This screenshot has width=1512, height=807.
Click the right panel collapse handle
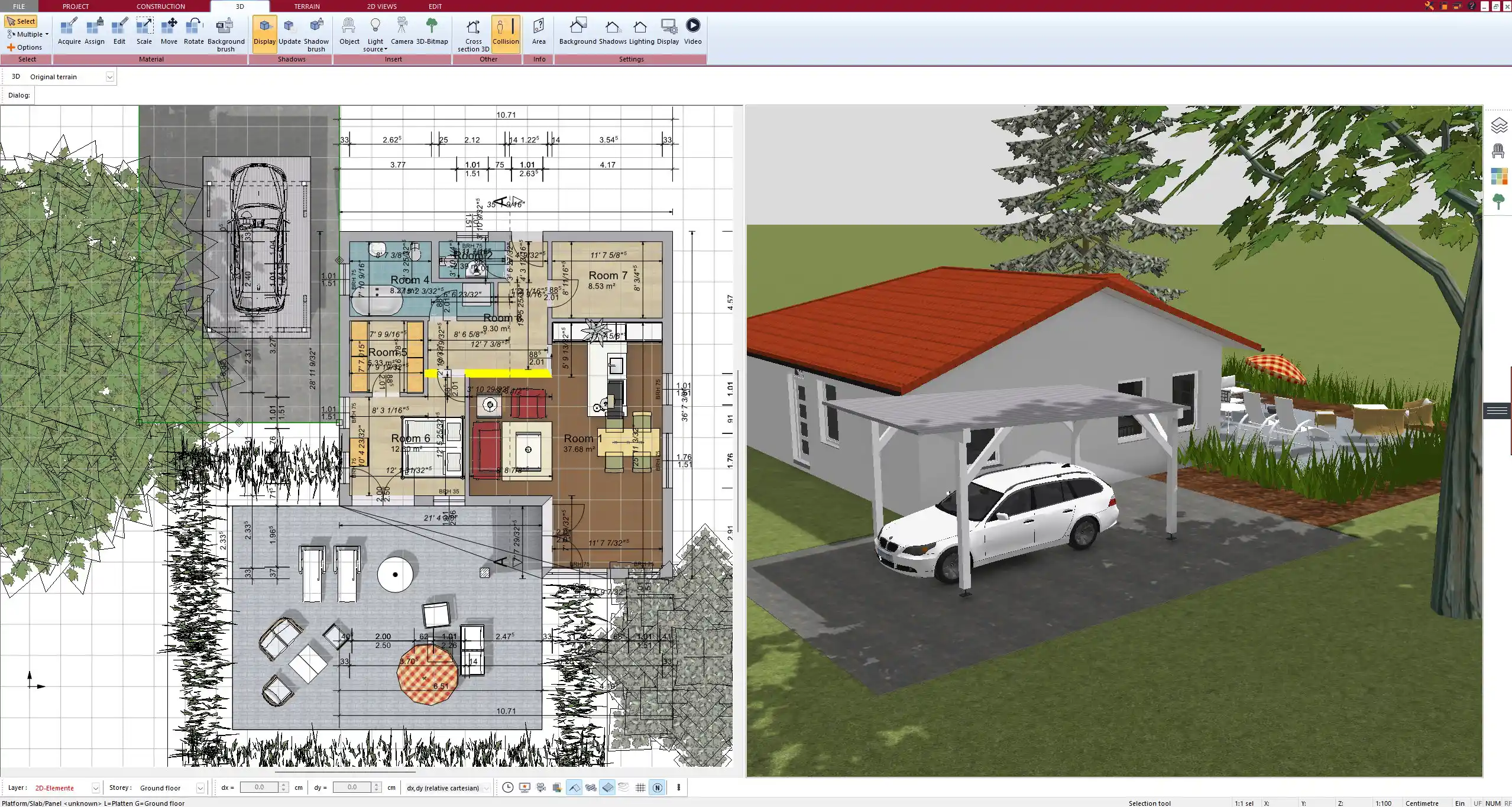pos(1497,410)
